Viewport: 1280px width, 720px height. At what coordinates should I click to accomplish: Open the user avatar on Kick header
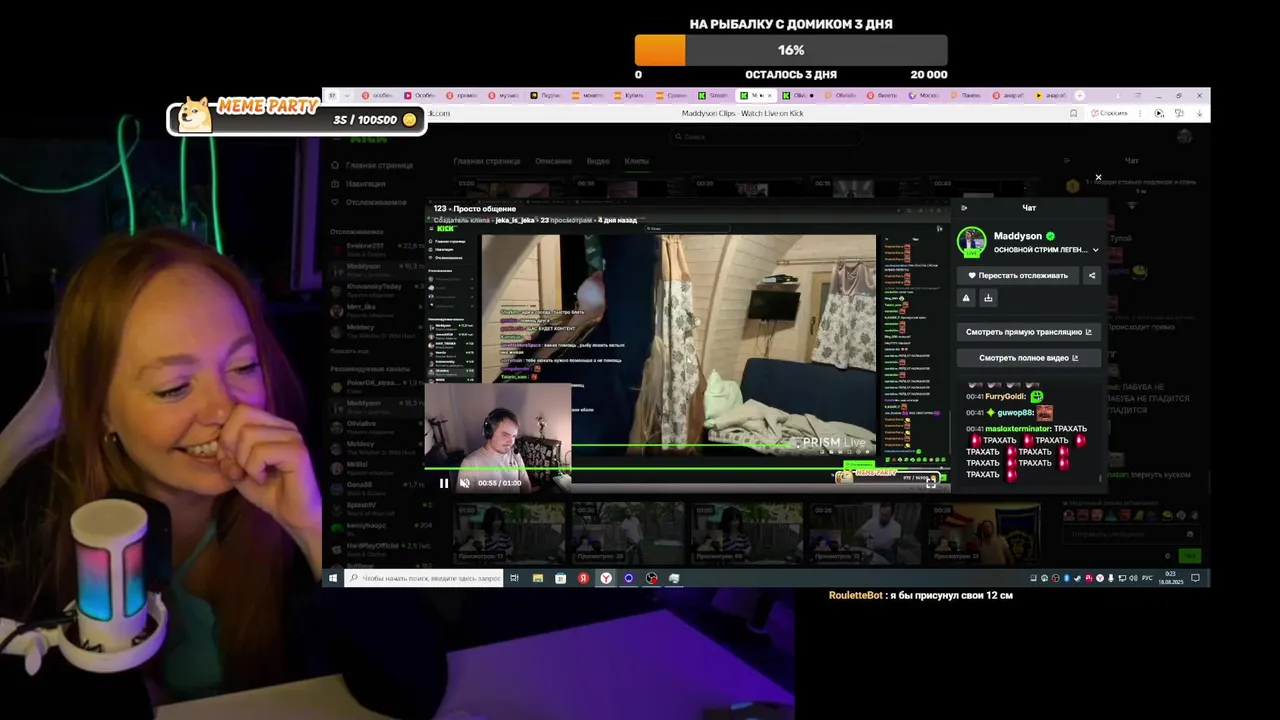tap(1185, 137)
